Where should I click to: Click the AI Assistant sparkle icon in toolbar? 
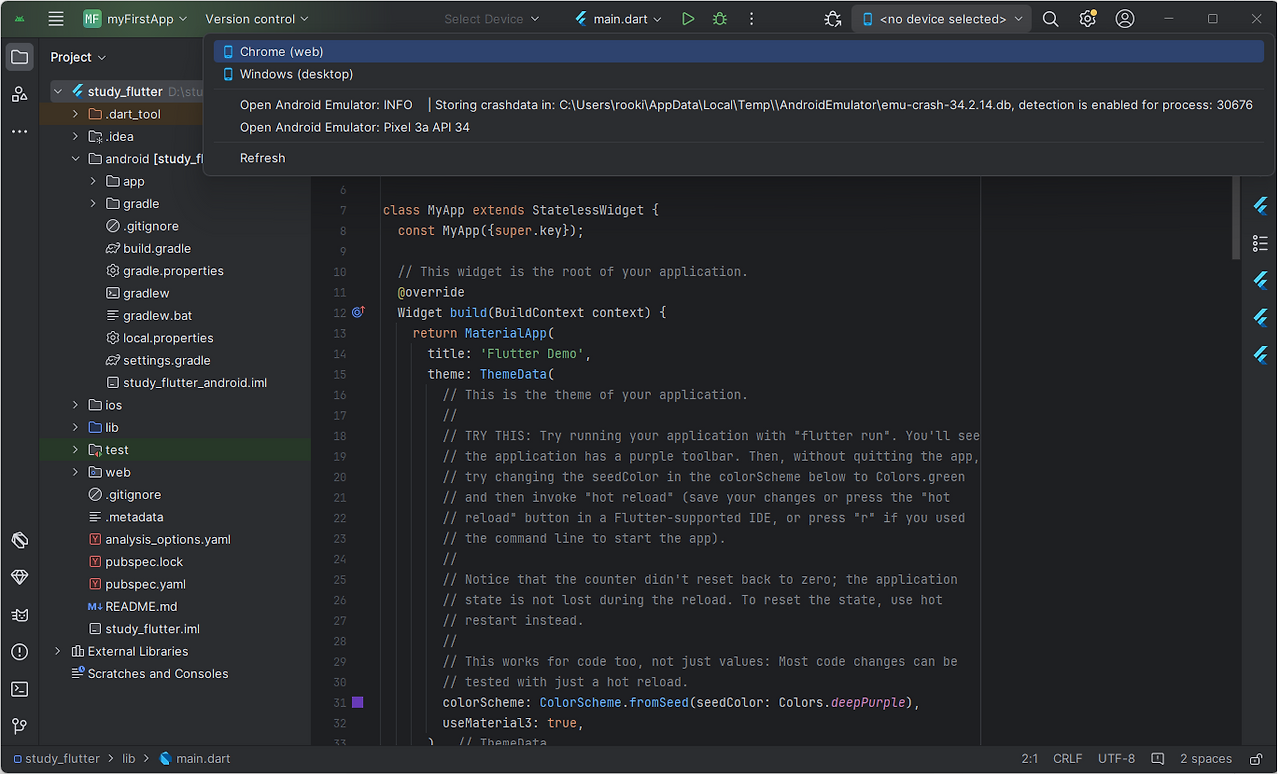tap(833, 18)
